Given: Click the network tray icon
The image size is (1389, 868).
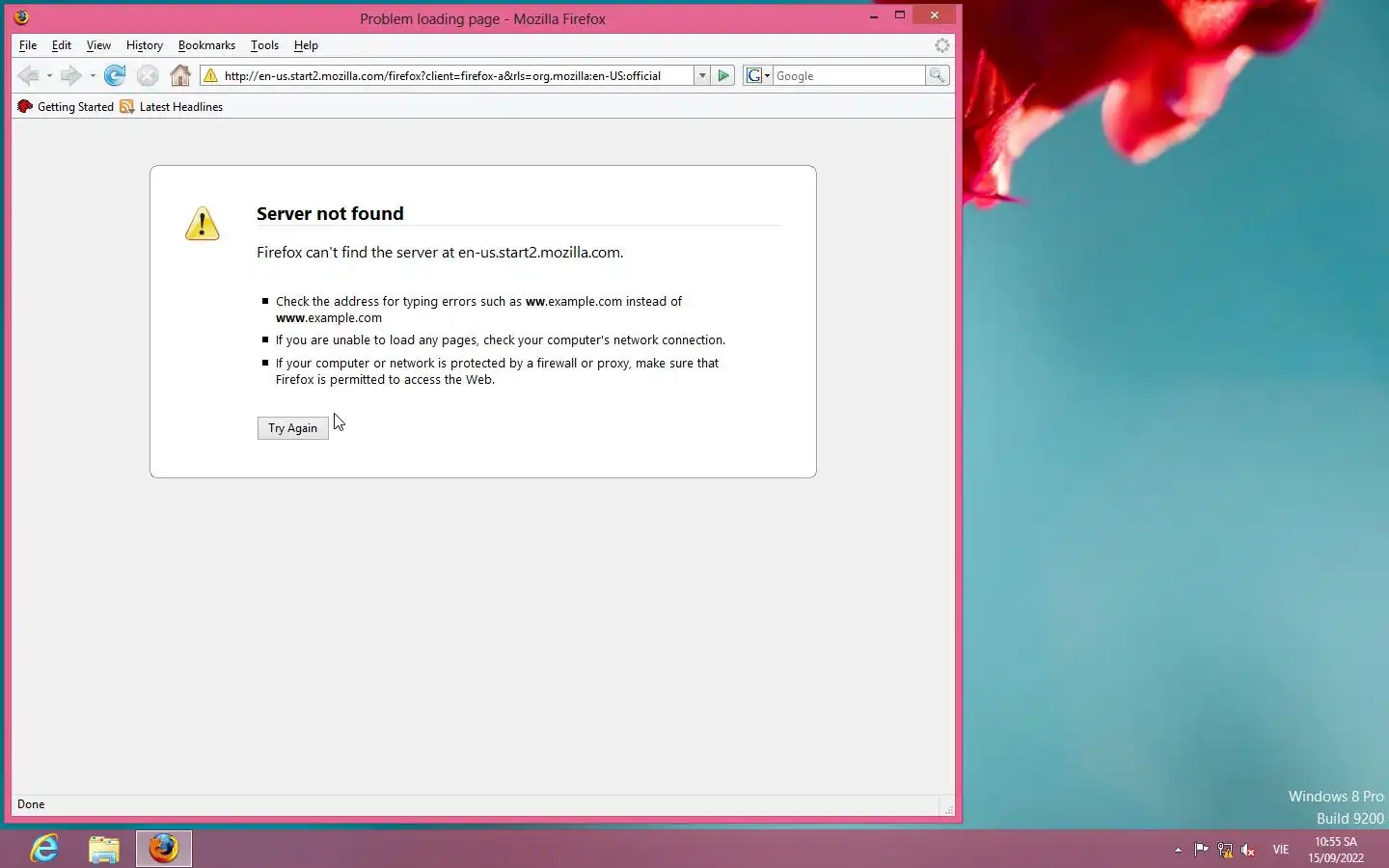Looking at the screenshot, I should [x=1225, y=850].
